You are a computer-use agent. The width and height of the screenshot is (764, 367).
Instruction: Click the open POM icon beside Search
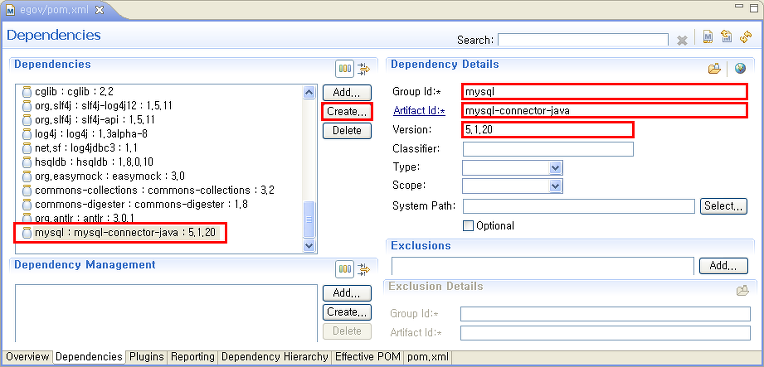[x=708, y=37]
